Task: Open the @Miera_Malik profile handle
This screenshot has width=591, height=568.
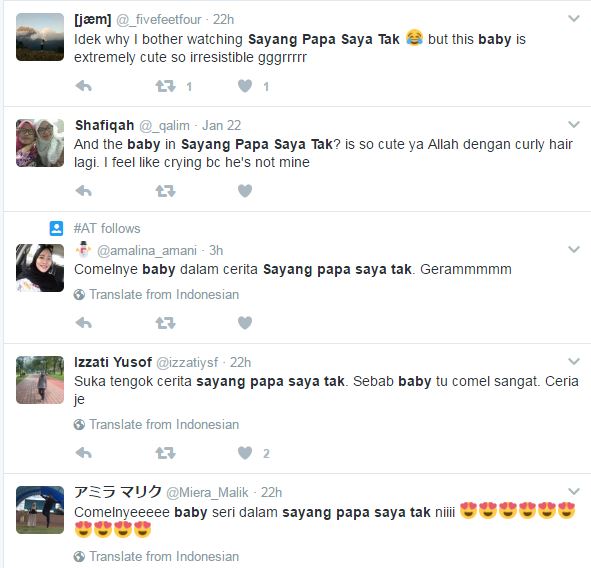Action: tap(207, 492)
